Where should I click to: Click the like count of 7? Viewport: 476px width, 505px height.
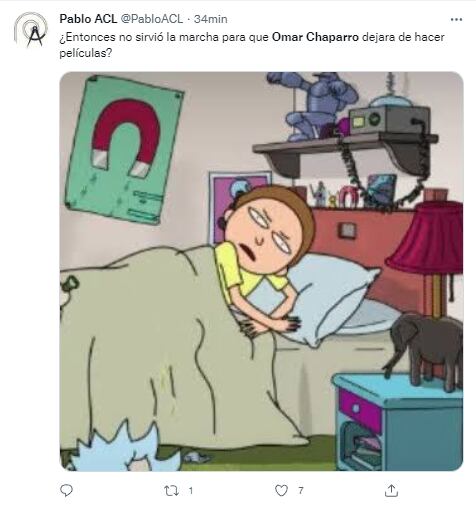click(x=301, y=491)
